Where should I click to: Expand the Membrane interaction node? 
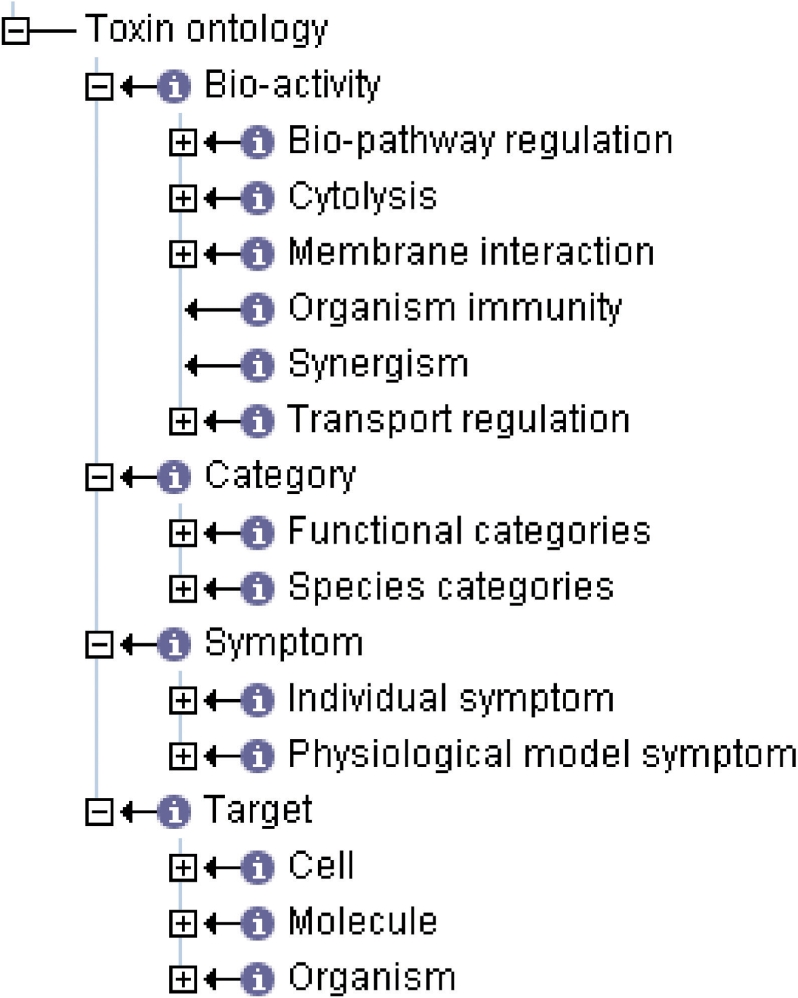(x=183, y=254)
